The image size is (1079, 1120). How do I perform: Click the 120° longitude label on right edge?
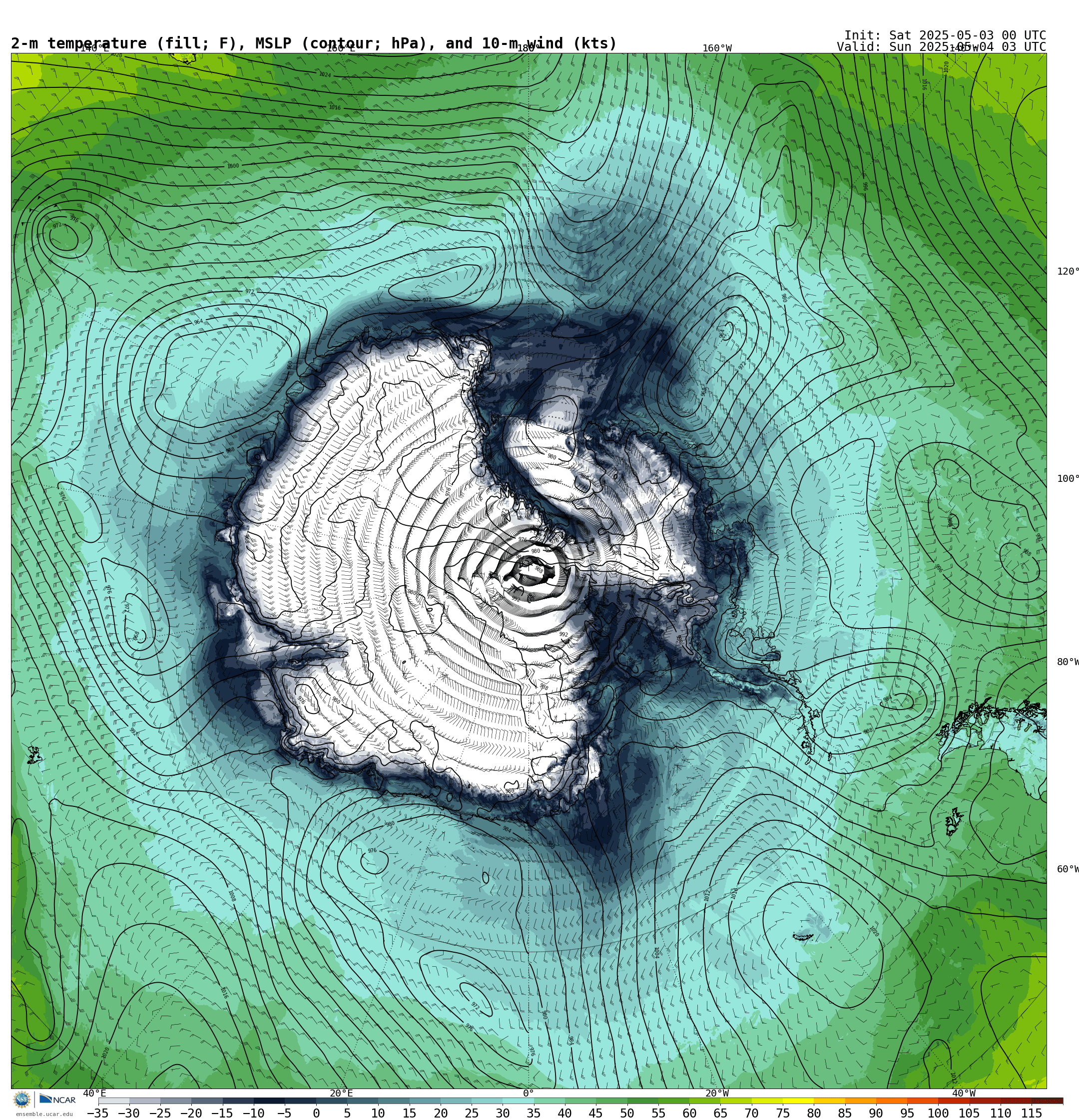(x=1068, y=272)
